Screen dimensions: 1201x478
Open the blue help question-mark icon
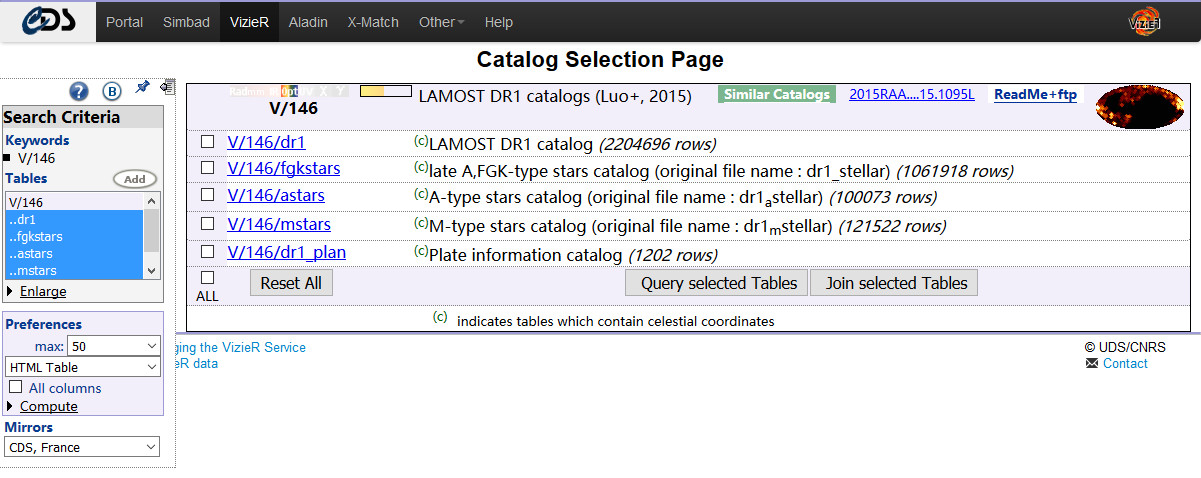click(x=79, y=92)
